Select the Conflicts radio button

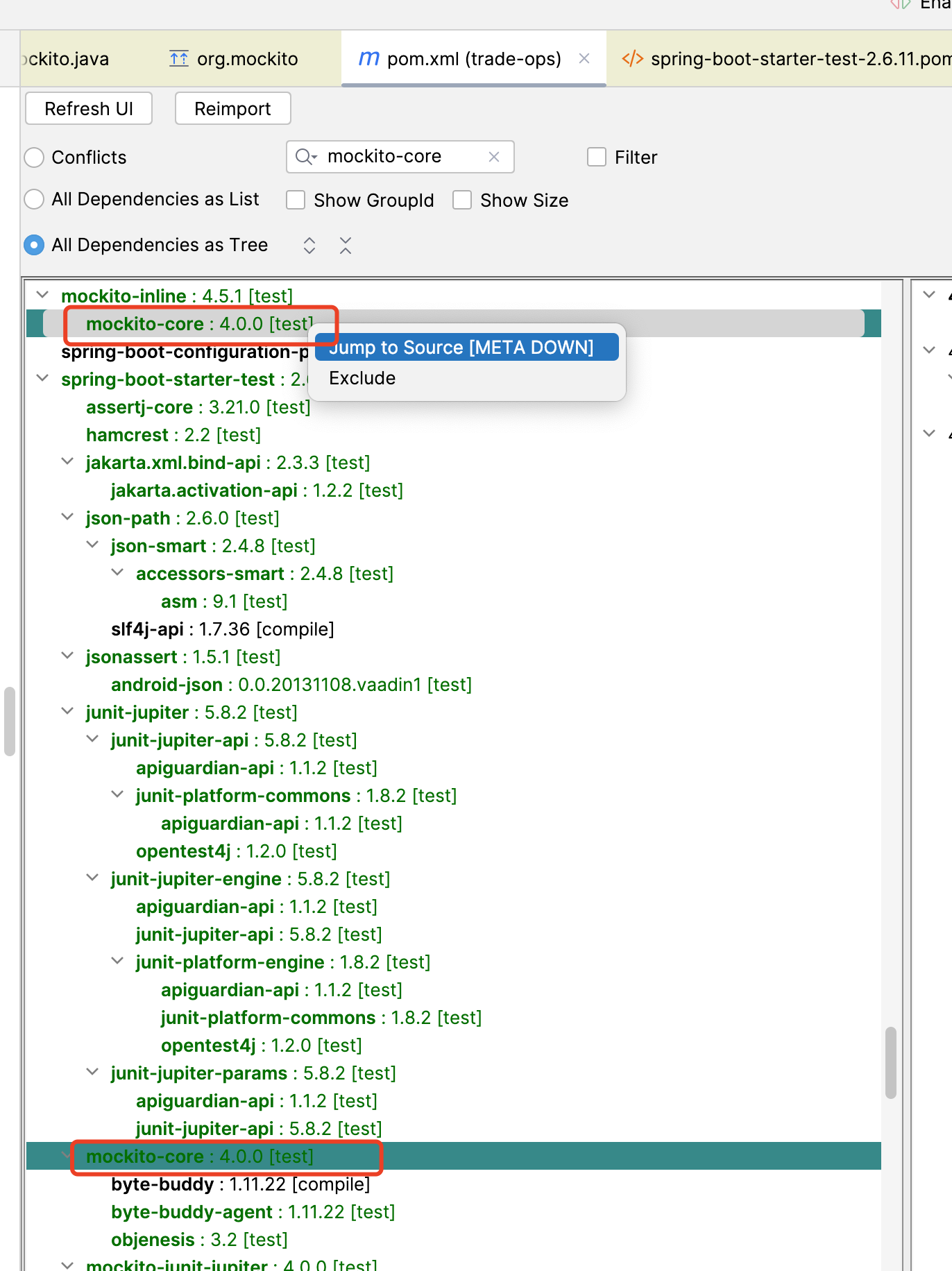(x=34, y=157)
